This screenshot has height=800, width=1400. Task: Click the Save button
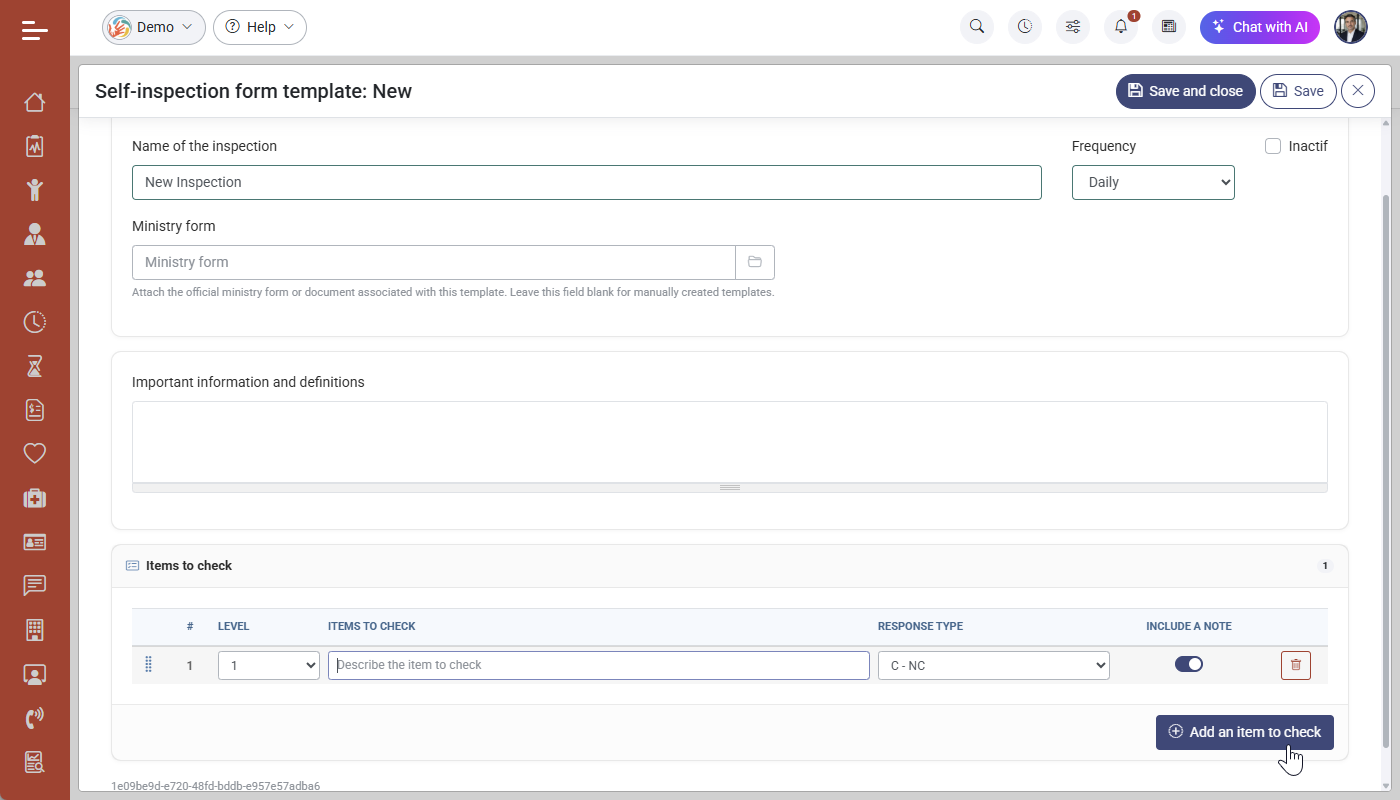(1298, 91)
